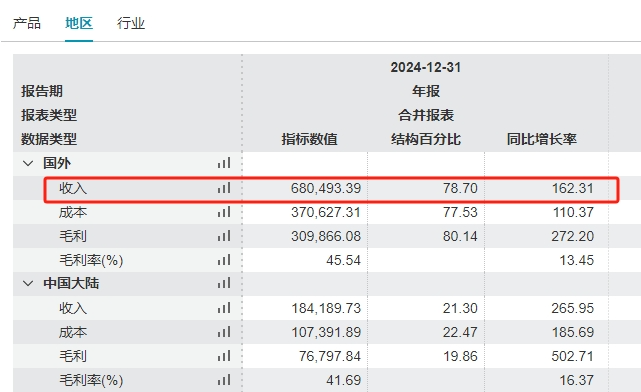Click the 毛利率(%) label under 国外
This screenshot has height=392, width=641.
[91, 260]
